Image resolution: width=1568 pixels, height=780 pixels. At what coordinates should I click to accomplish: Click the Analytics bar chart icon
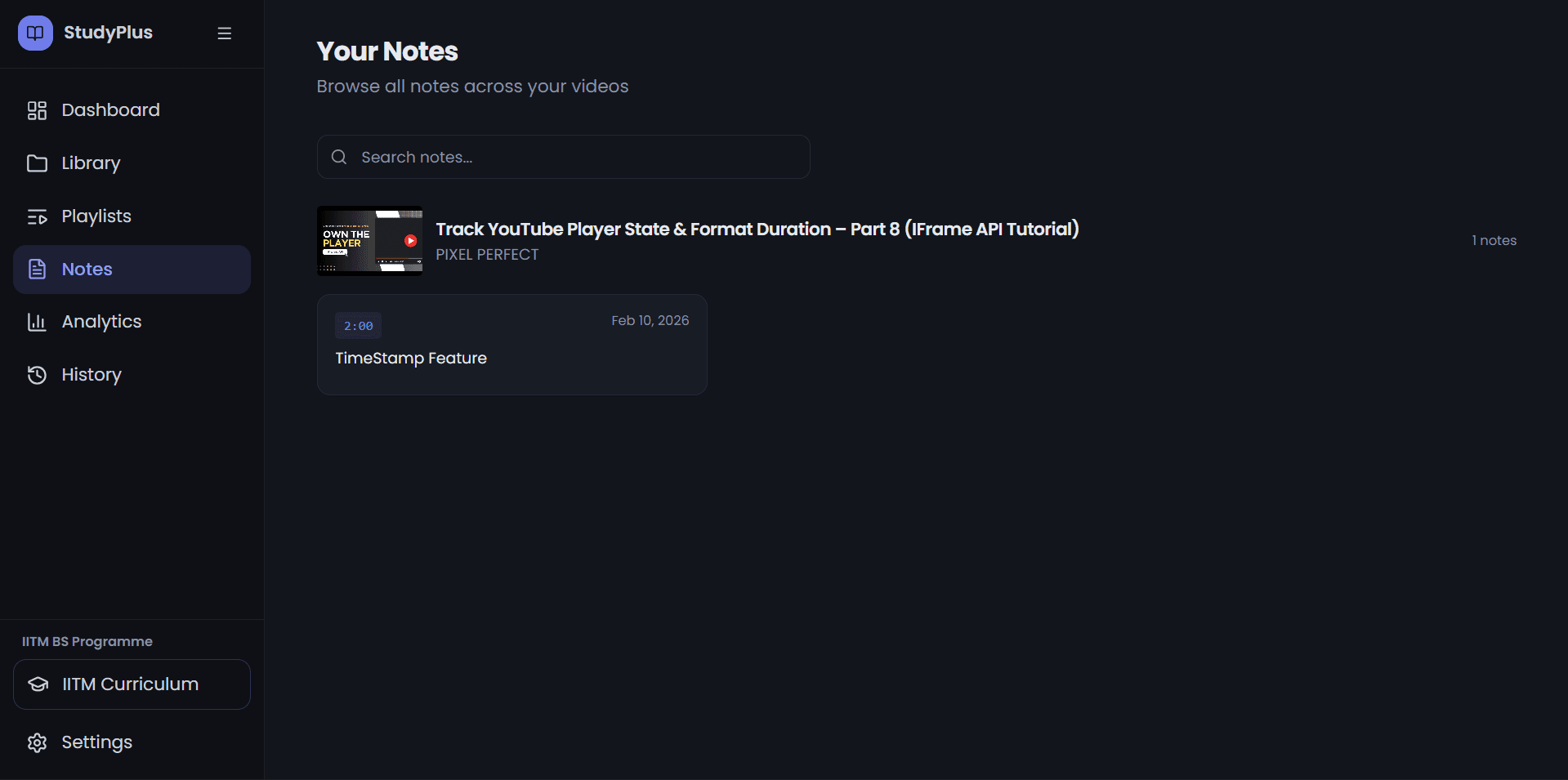coord(37,322)
